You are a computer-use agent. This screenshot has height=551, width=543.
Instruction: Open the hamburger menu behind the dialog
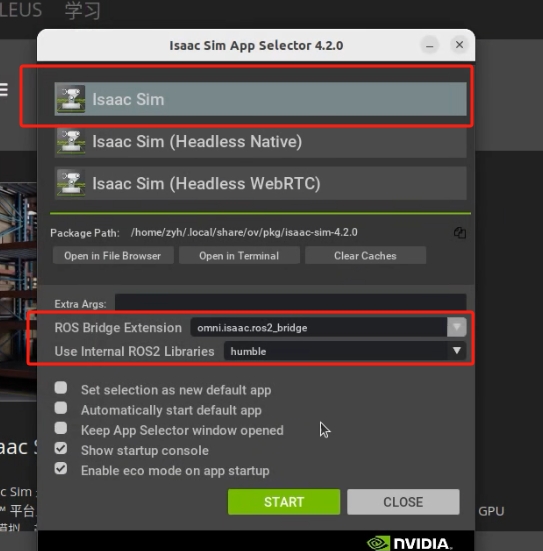click(4, 90)
